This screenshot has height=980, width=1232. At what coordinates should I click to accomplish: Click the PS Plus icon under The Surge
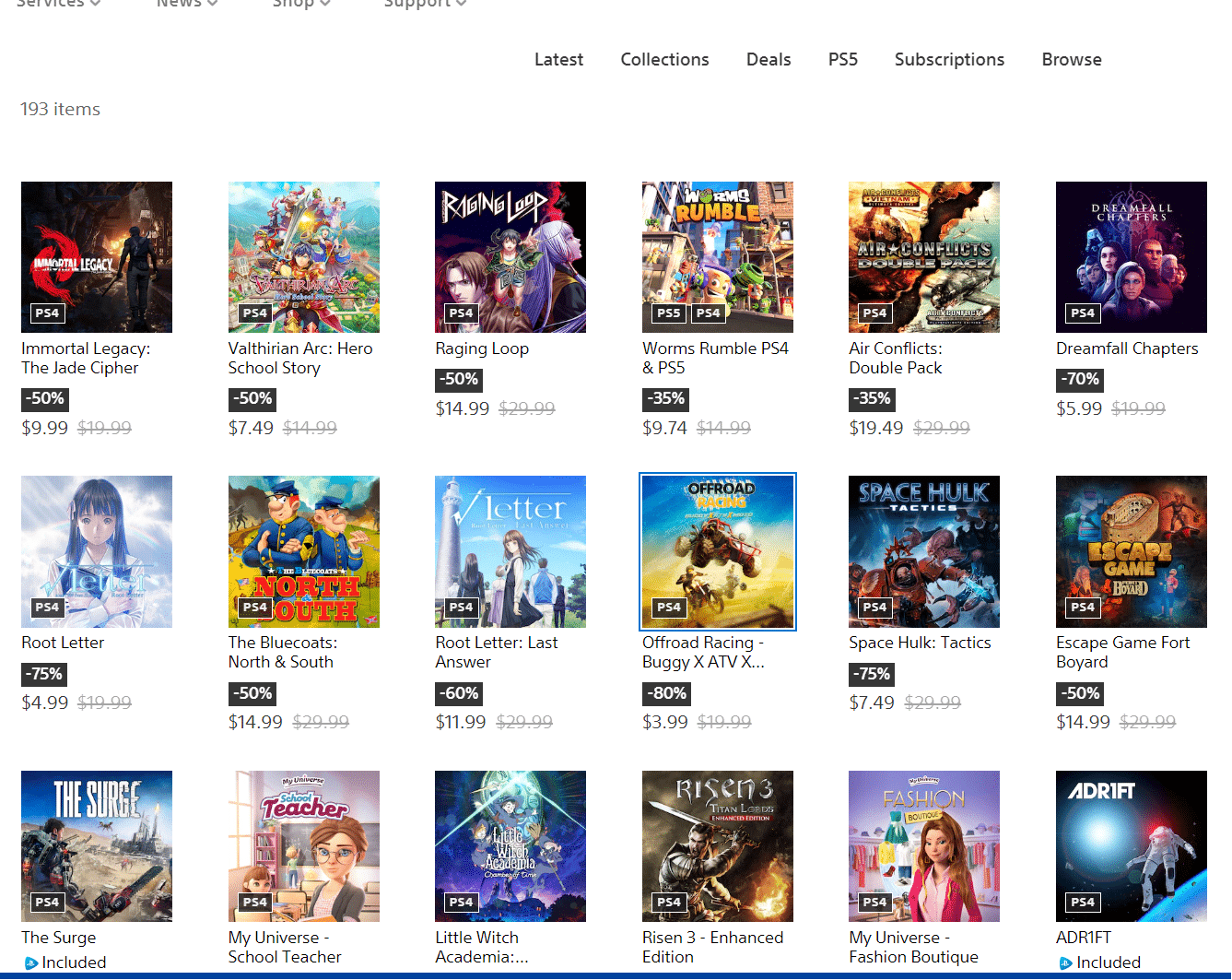click(x=30, y=963)
